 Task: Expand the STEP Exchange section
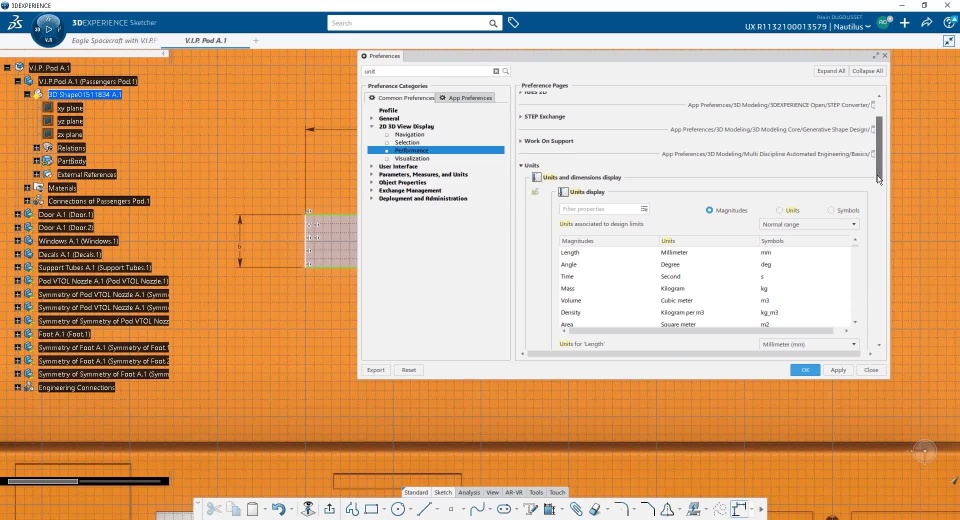point(545,116)
